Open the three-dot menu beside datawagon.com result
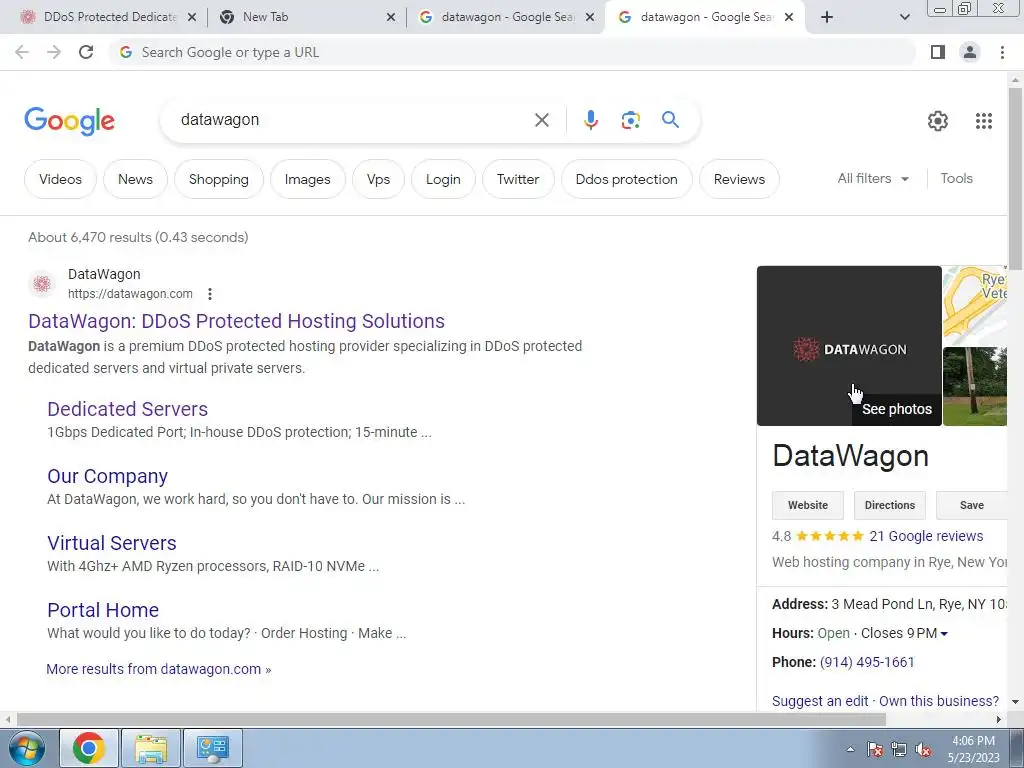 (x=210, y=294)
